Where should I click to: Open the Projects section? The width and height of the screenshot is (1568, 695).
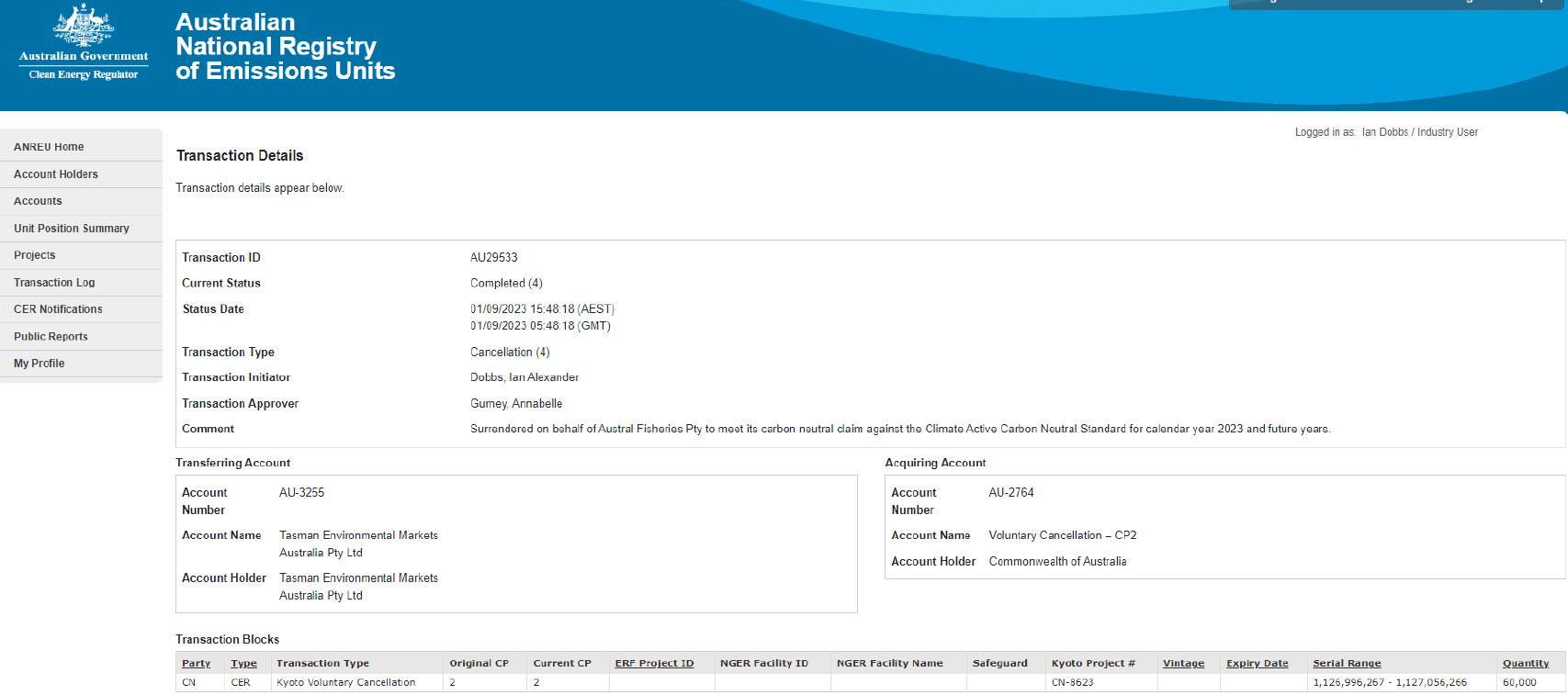point(35,255)
